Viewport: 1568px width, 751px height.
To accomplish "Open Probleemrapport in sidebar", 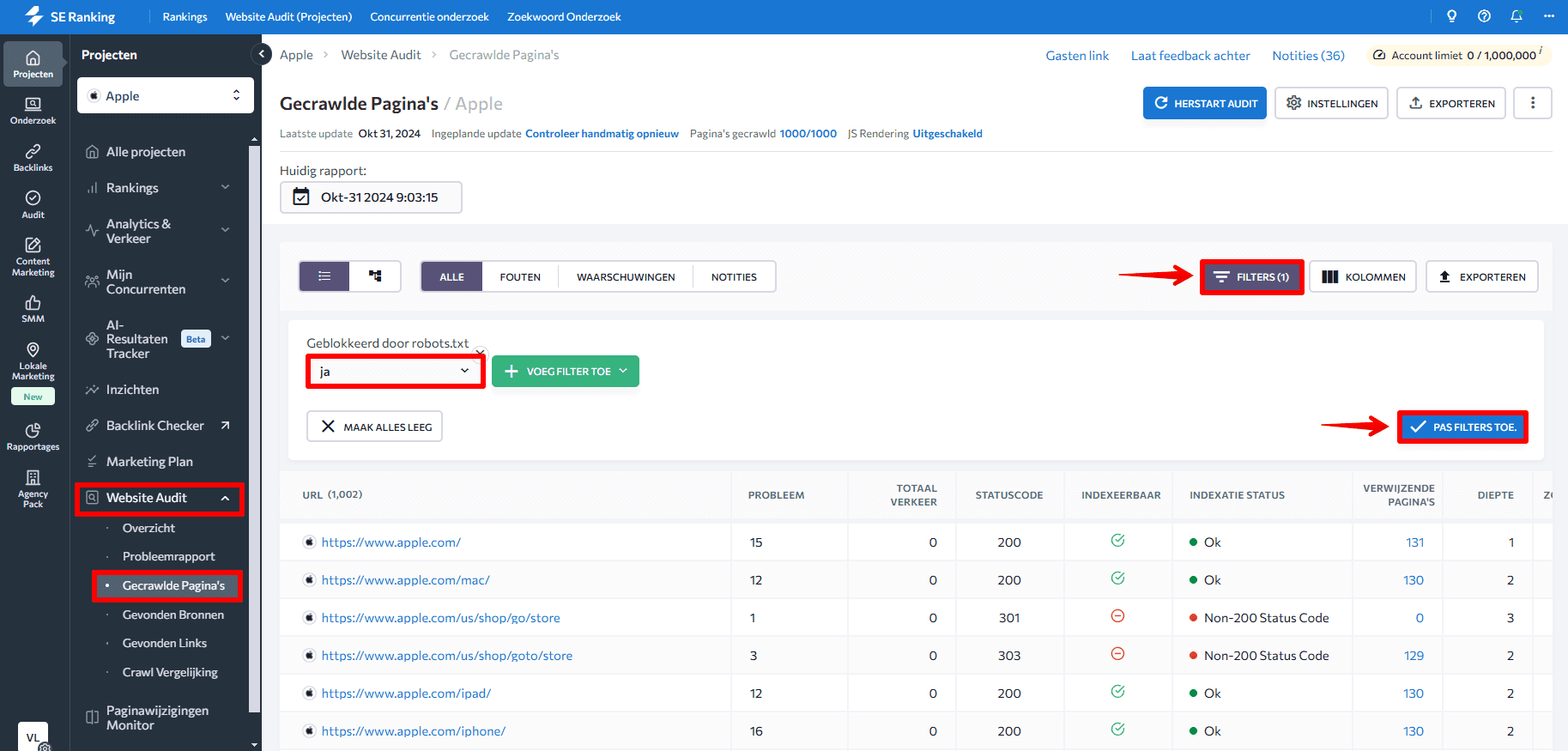I will [x=168, y=556].
